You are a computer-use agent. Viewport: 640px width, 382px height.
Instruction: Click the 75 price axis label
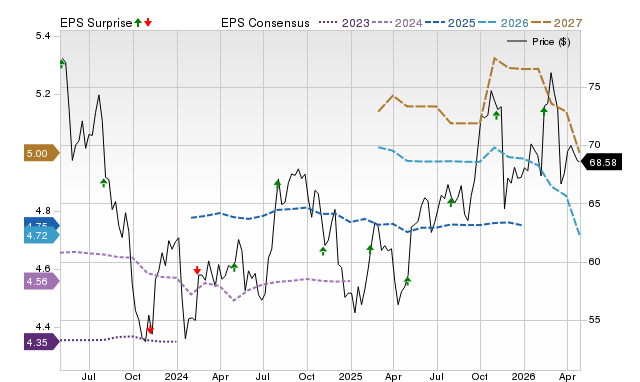[594, 87]
